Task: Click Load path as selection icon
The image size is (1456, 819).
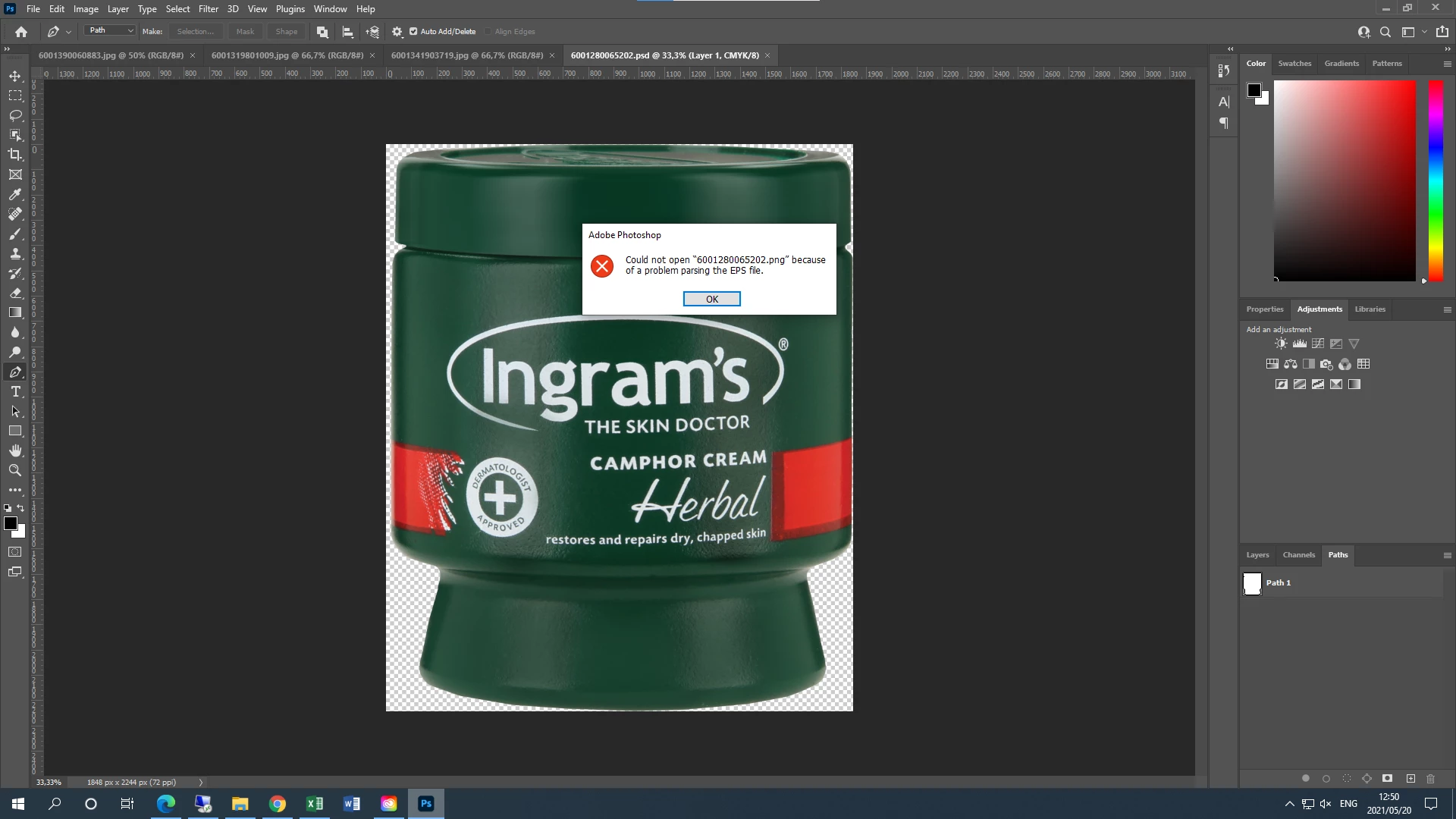Action: tap(1347, 779)
